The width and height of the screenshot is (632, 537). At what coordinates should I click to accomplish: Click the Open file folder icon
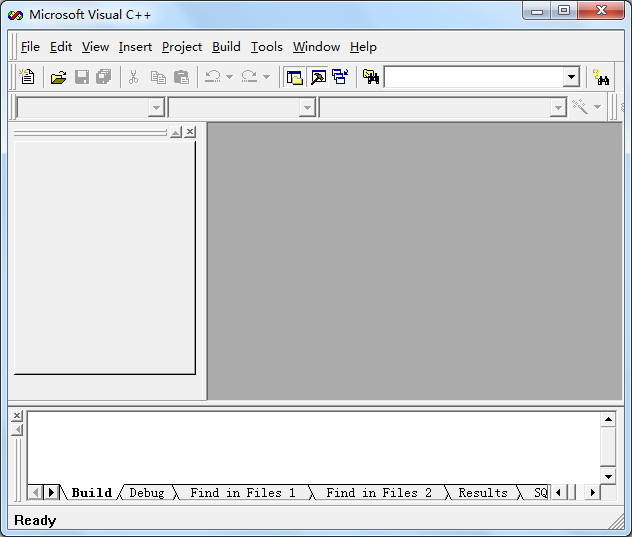coord(58,77)
